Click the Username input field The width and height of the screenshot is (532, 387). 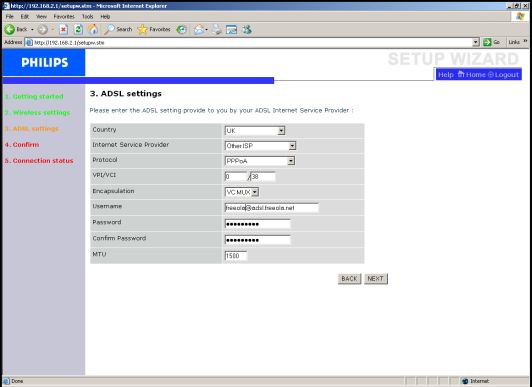[271, 208]
